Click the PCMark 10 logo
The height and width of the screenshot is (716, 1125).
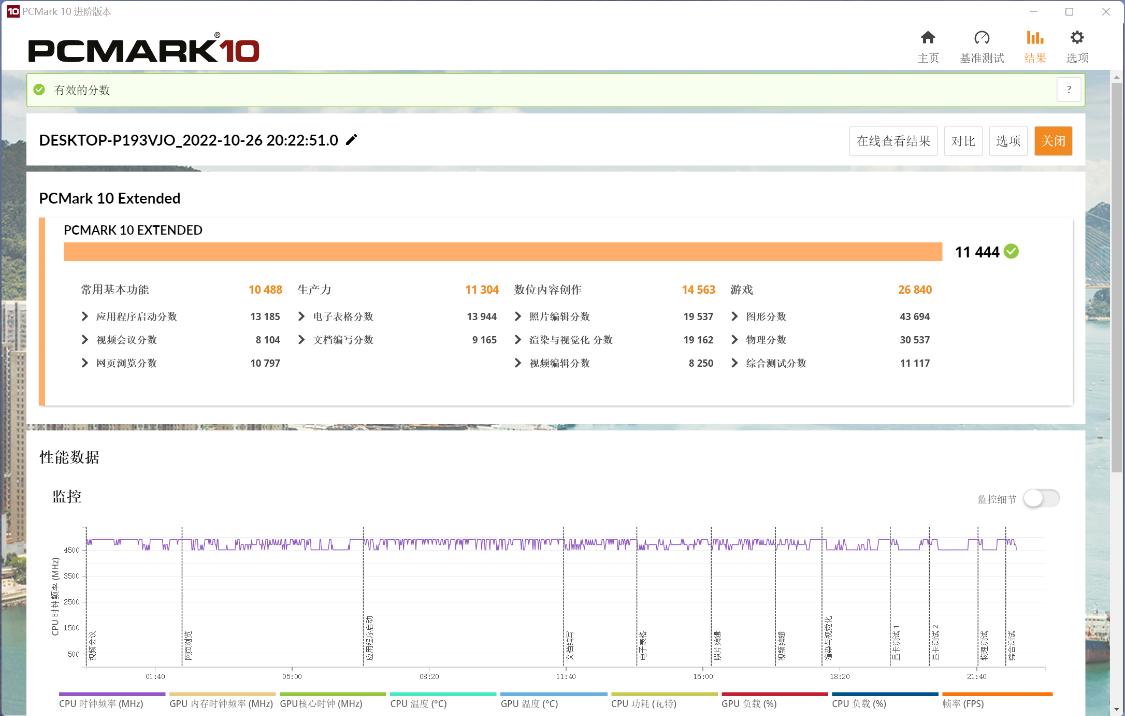[144, 50]
